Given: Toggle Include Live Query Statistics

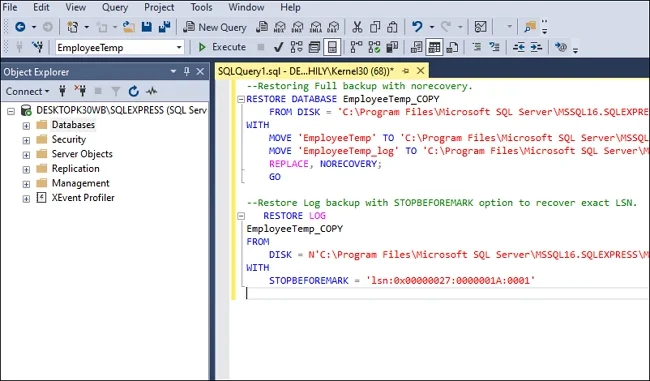Looking at the screenshot, I should [x=374, y=47].
